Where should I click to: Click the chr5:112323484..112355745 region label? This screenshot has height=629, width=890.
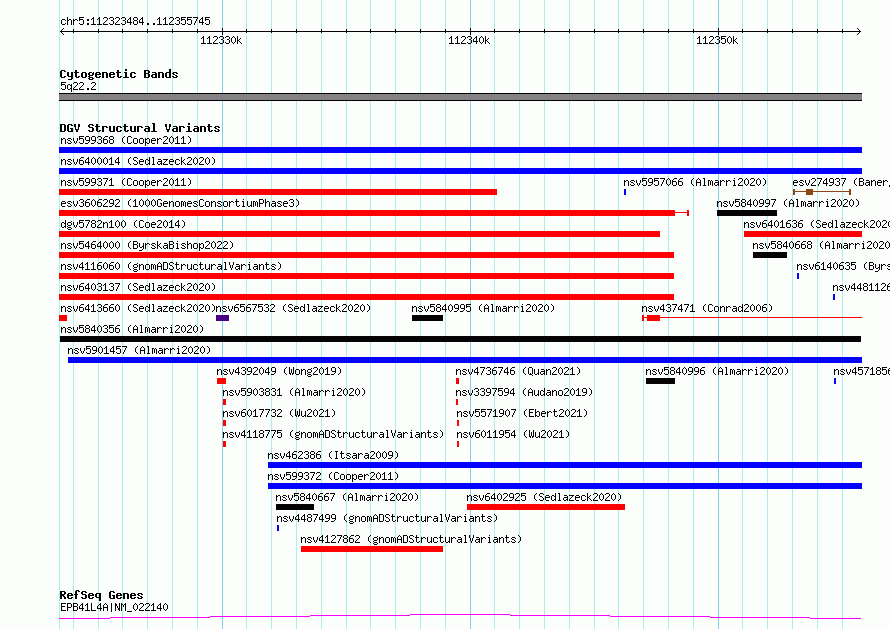(135, 21)
